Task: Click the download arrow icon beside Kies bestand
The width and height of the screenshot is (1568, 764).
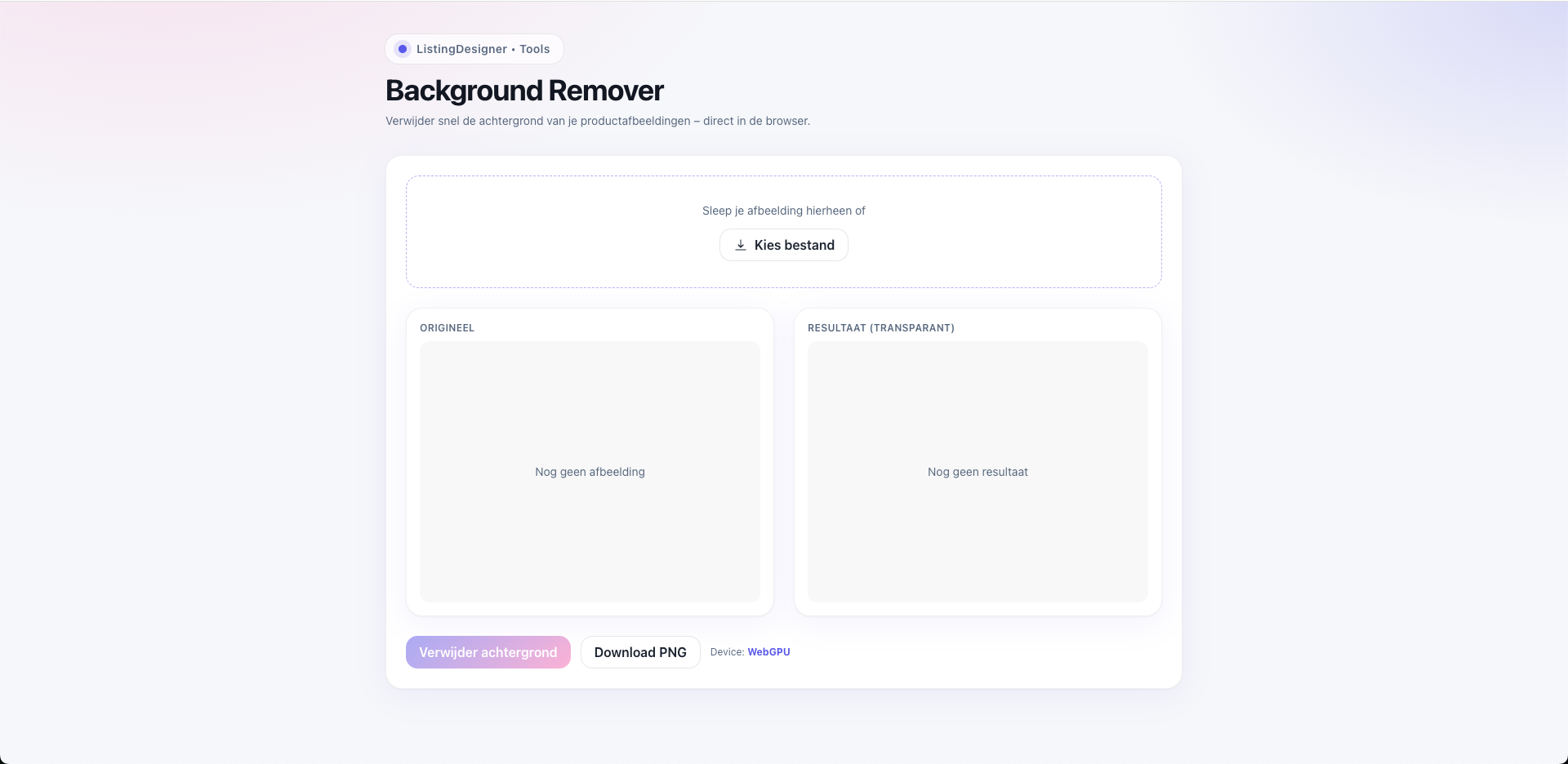Action: [x=741, y=245]
